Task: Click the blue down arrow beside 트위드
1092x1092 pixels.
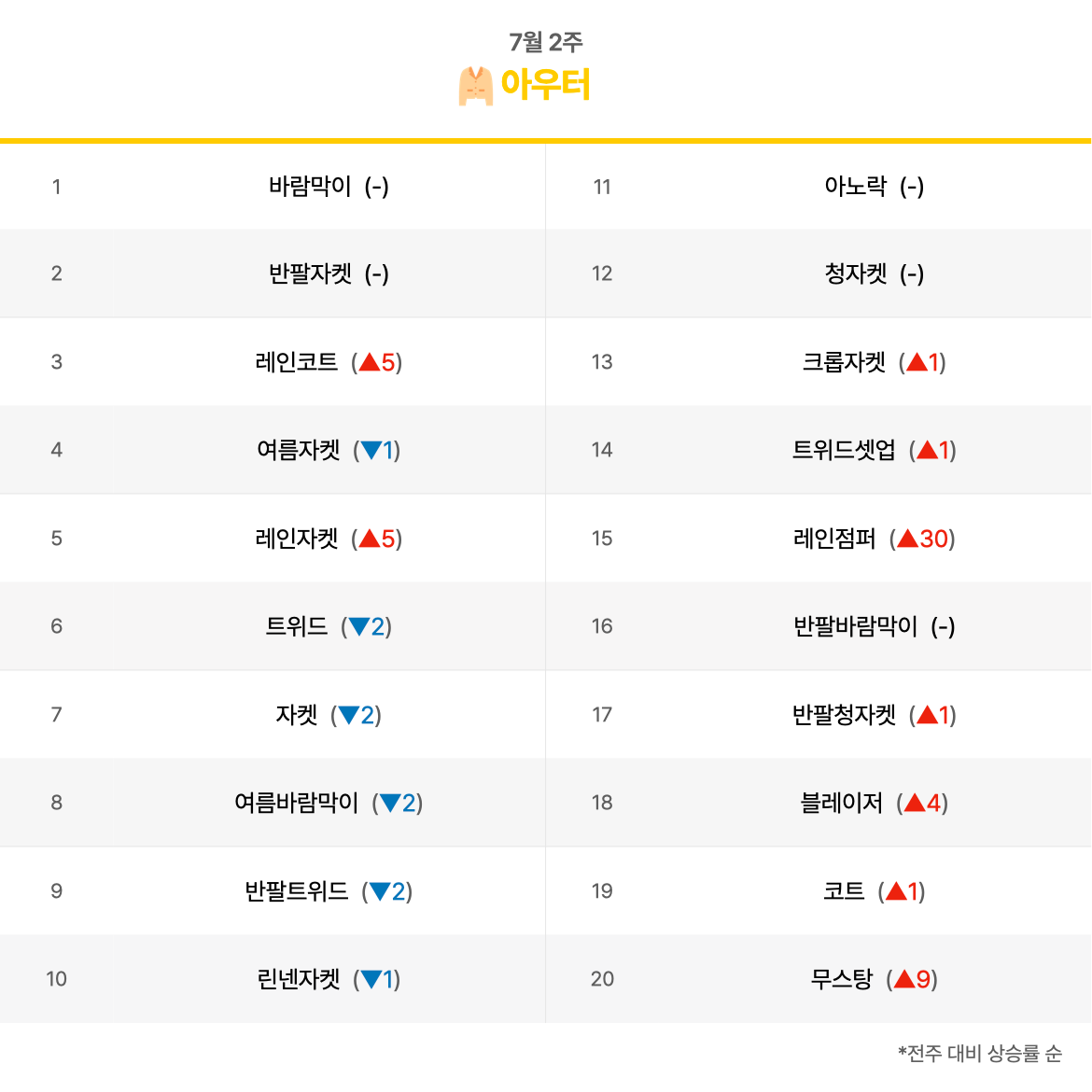Action: 359,627
